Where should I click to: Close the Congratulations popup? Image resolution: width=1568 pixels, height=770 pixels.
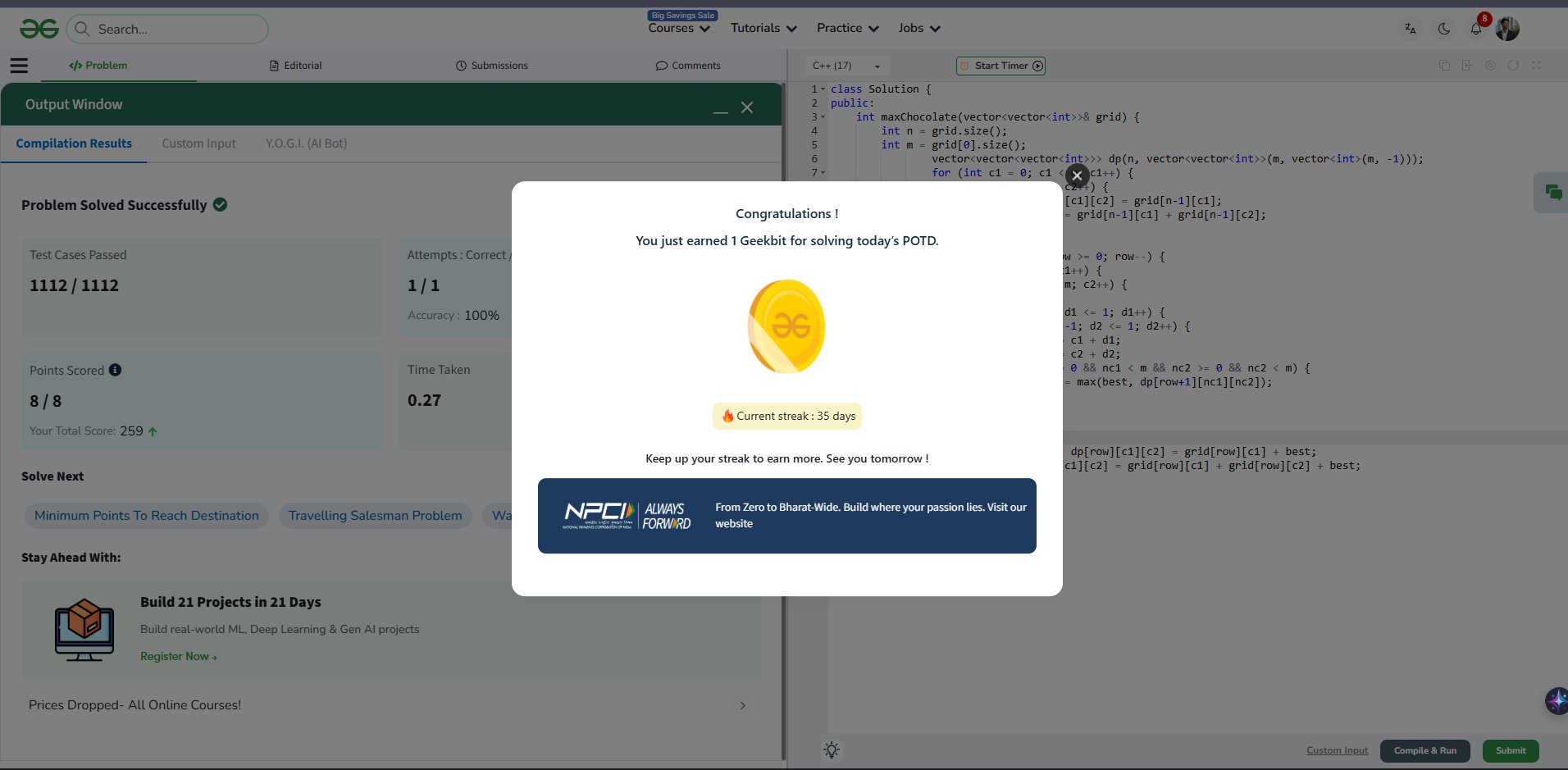(x=1078, y=175)
